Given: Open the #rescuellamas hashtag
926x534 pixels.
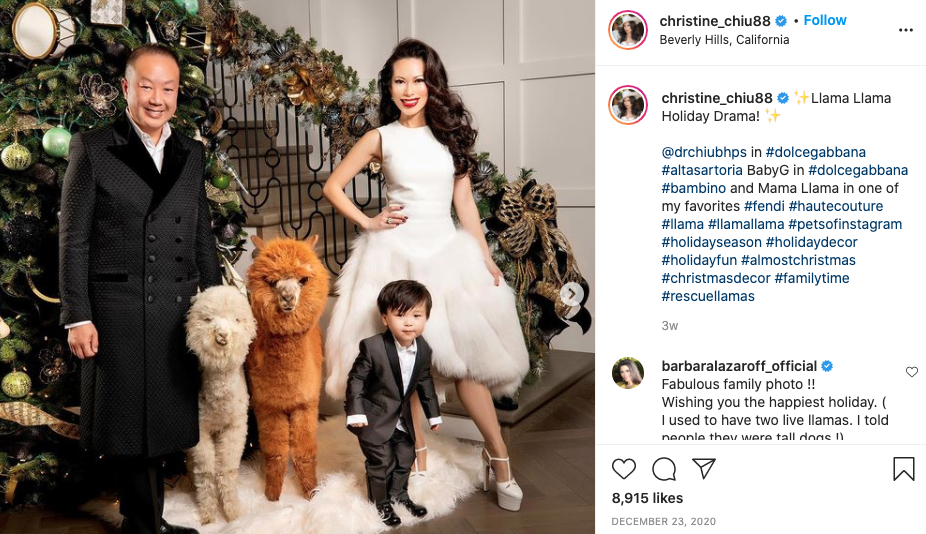Looking at the screenshot, I should (x=708, y=296).
